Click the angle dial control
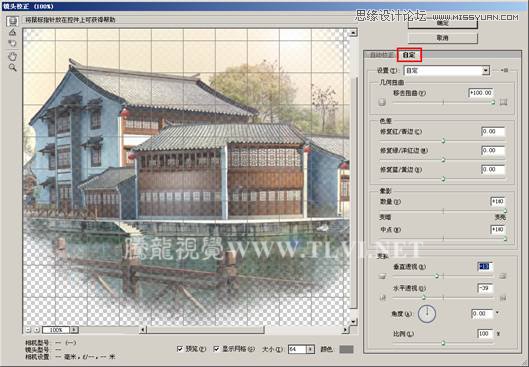 (x=427, y=313)
